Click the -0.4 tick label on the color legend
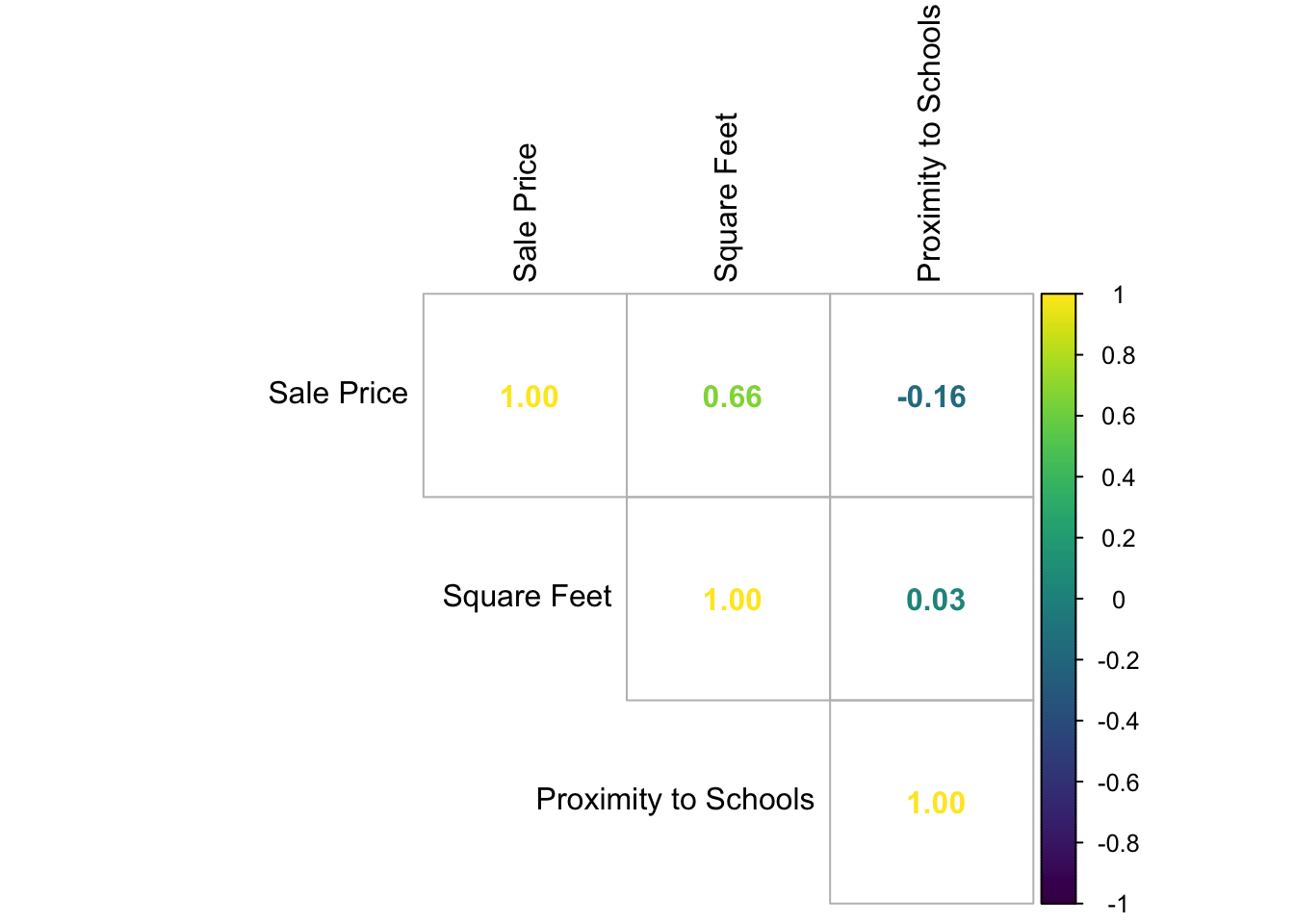The width and height of the screenshot is (1294, 924). (1118, 721)
